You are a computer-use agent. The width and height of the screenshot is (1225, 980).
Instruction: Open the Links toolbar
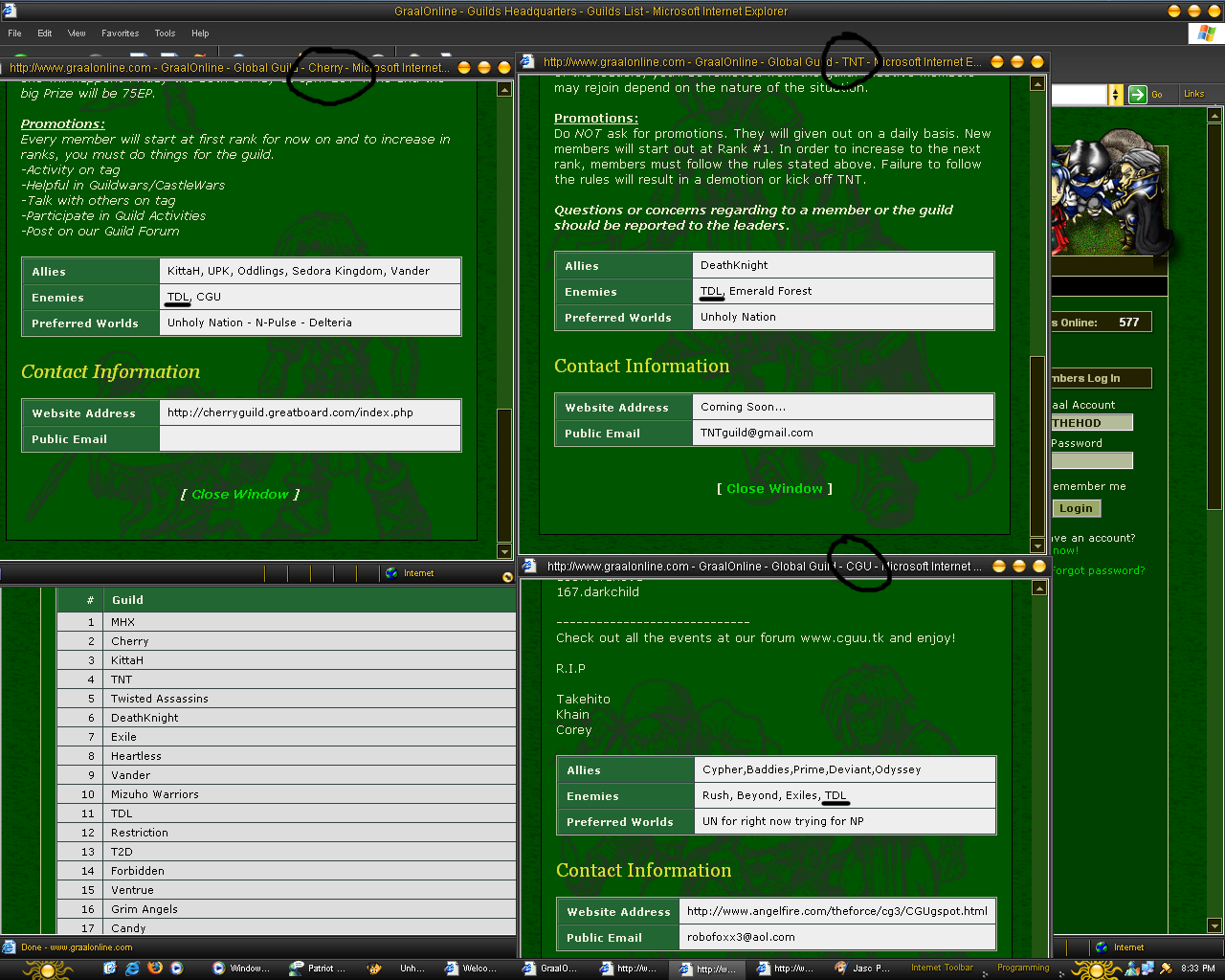[x=1193, y=94]
